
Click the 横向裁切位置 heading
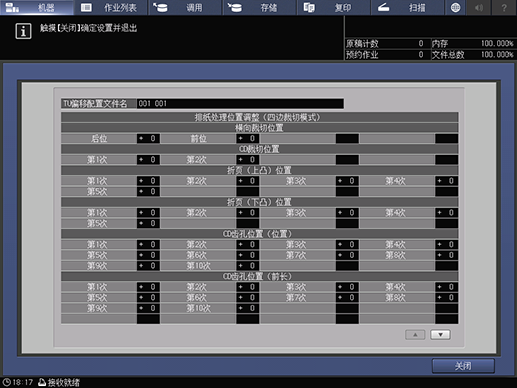click(259, 128)
